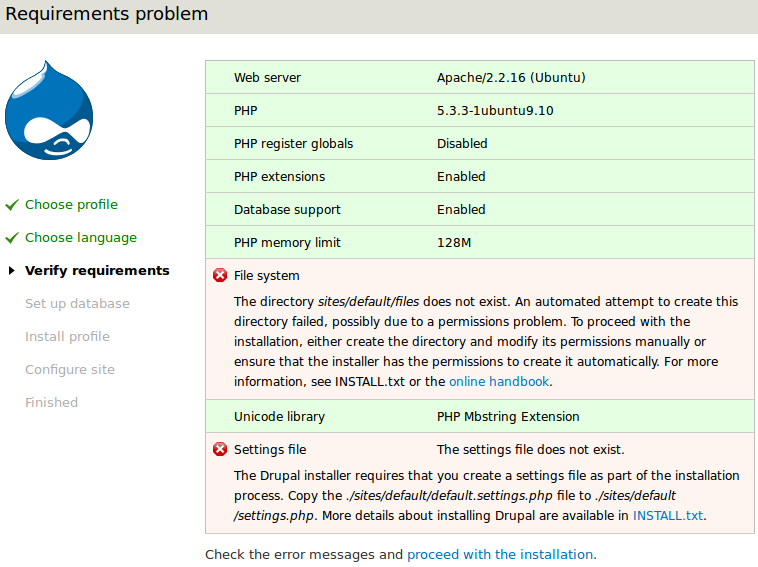Click the Drupal drop logo
The width and height of the screenshot is (758, 567).
point(49,111)
